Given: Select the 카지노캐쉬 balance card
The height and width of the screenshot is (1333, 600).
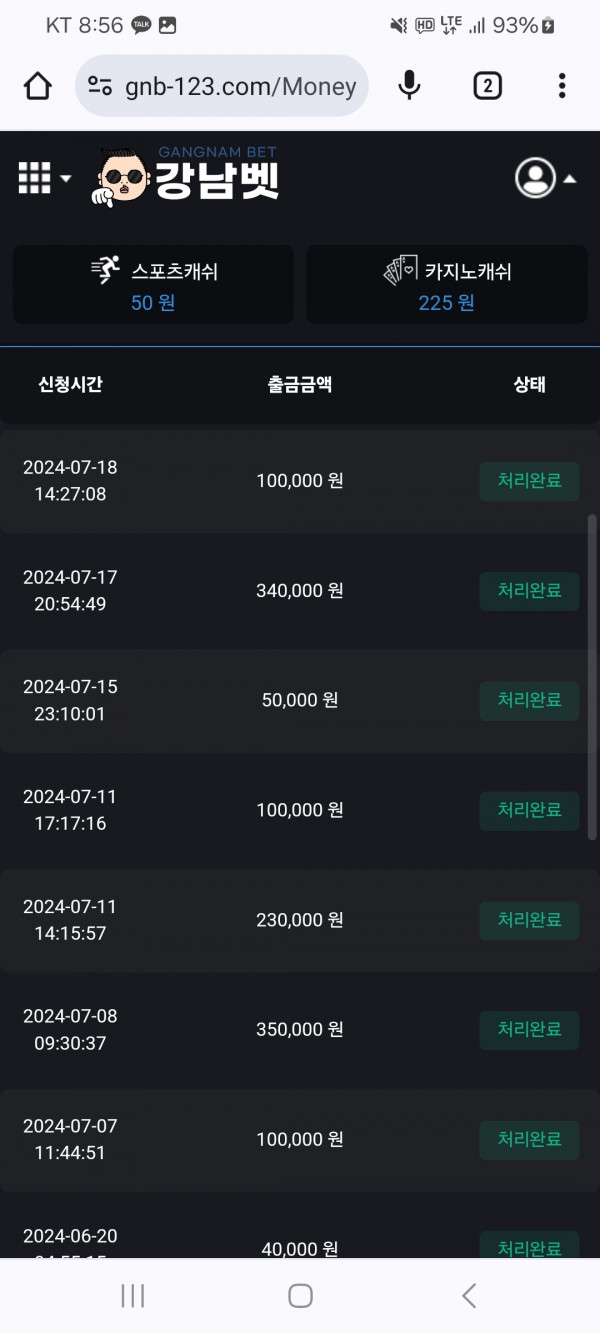Looking at the screenshot, I should click(x=446, y=285).
